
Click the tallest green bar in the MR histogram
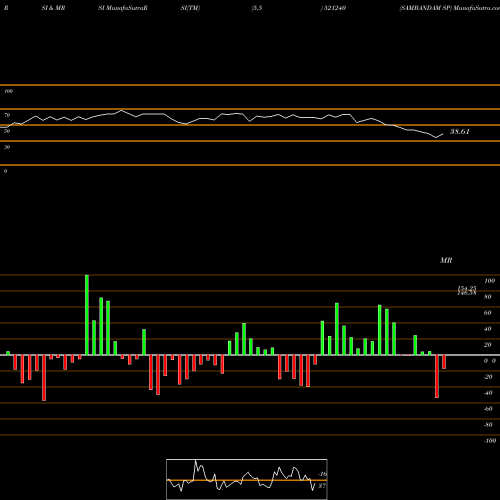tap(87, 315)
